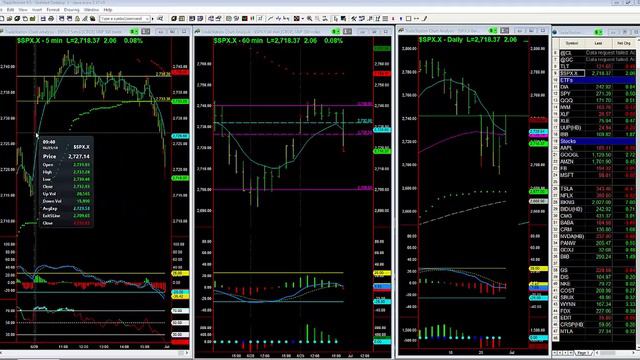Open the View menu
640x360 pixels.
tap(23, 9)
